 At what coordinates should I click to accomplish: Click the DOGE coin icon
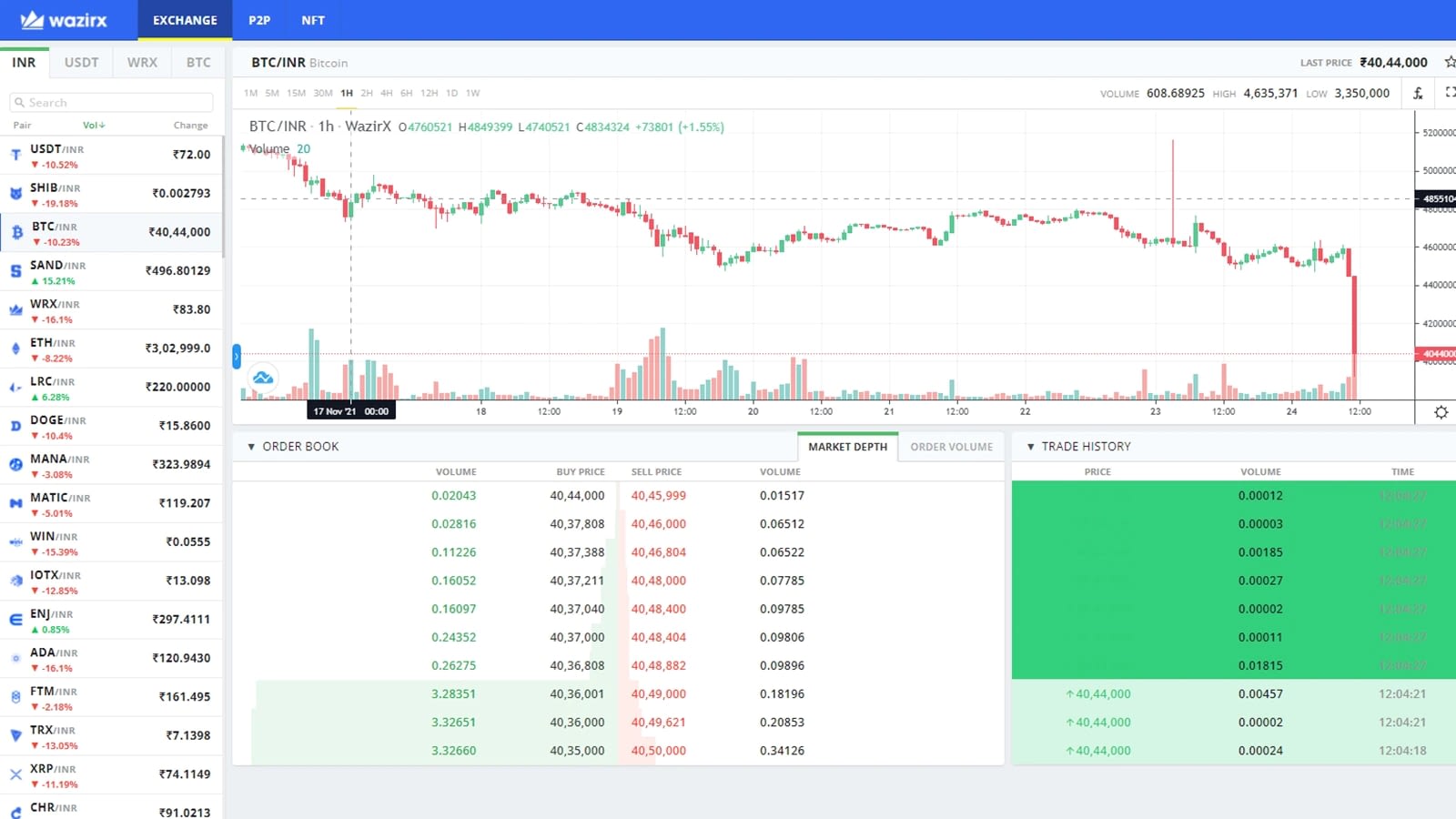tap(15, 426)
